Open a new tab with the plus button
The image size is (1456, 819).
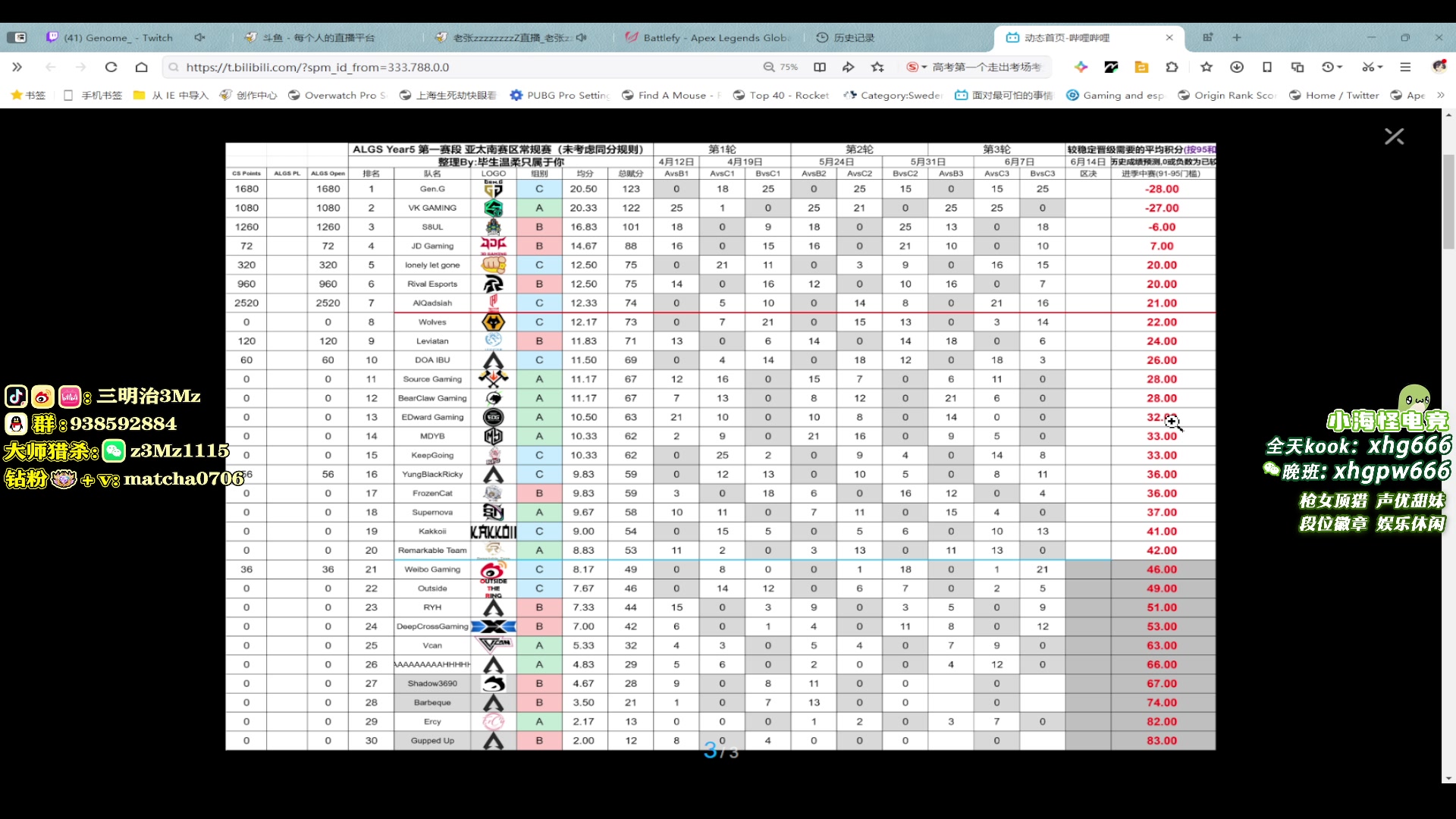1237,37
